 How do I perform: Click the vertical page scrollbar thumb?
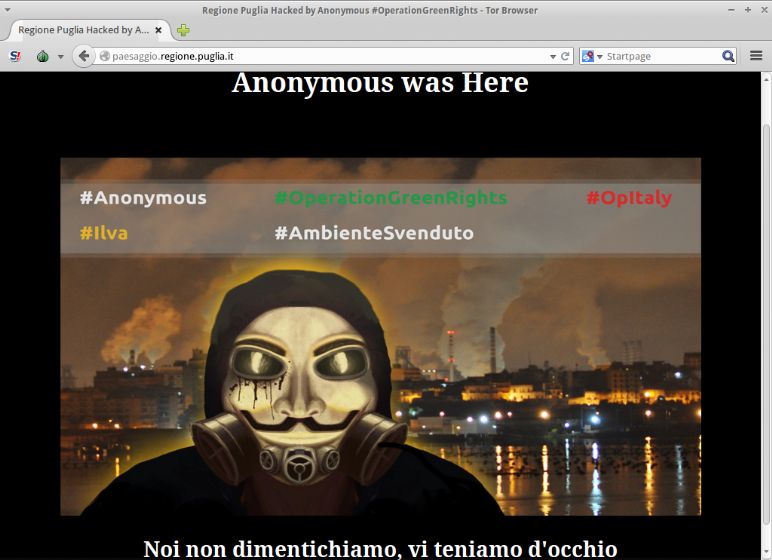click(x=767, y=325)
